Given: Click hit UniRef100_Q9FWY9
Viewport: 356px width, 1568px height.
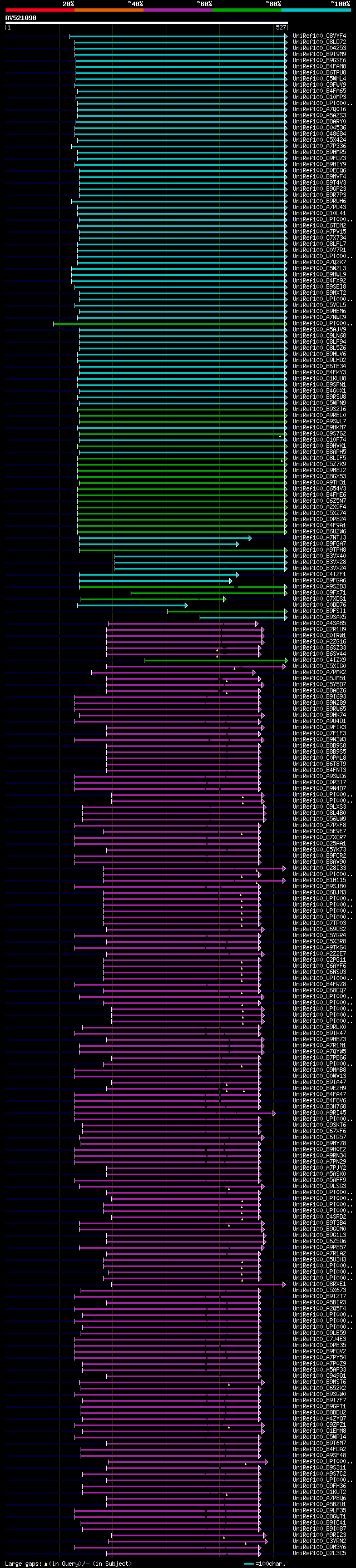Looking at the screenshot, I should click(319, 85).
